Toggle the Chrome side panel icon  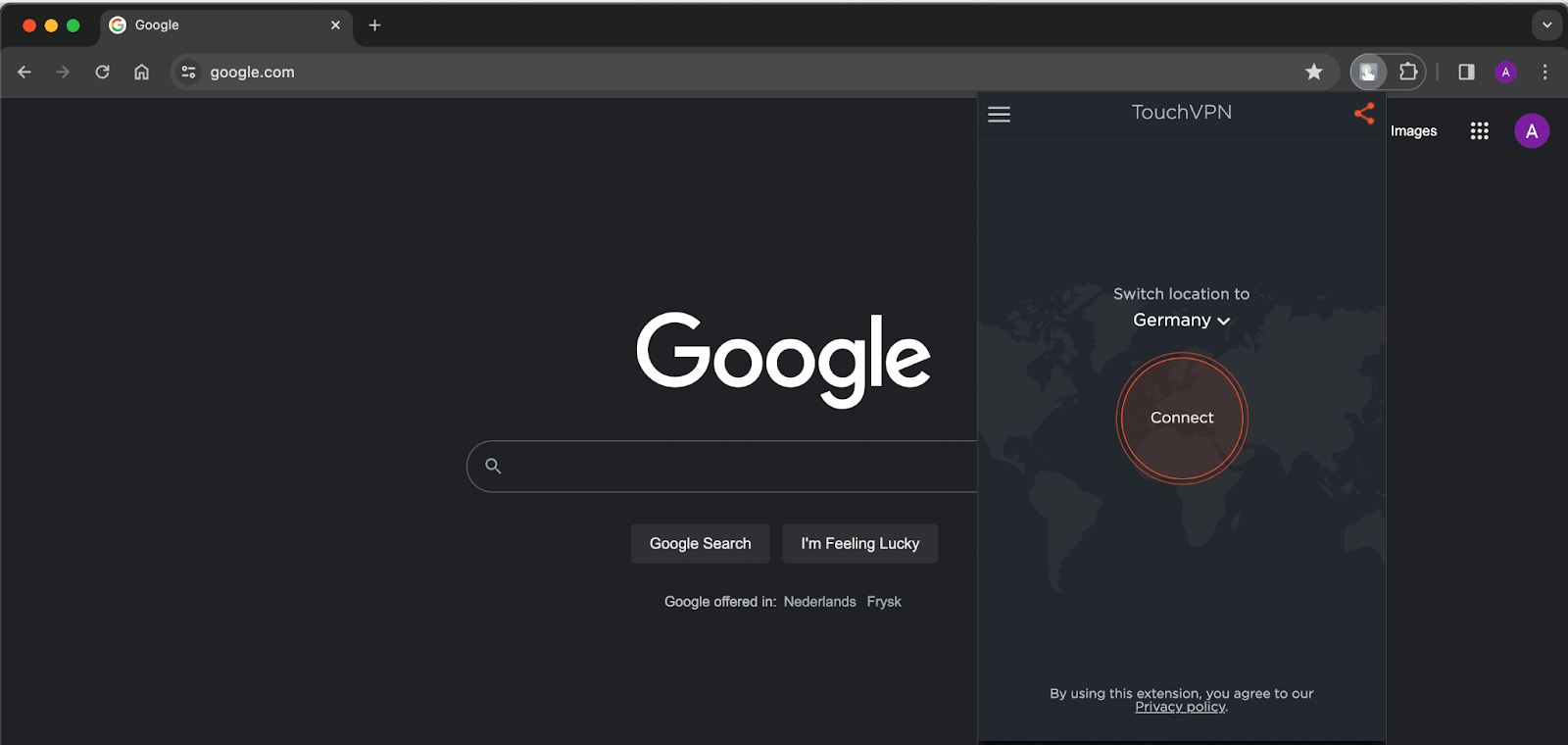pyautogui.click(x=1466, y=72)
